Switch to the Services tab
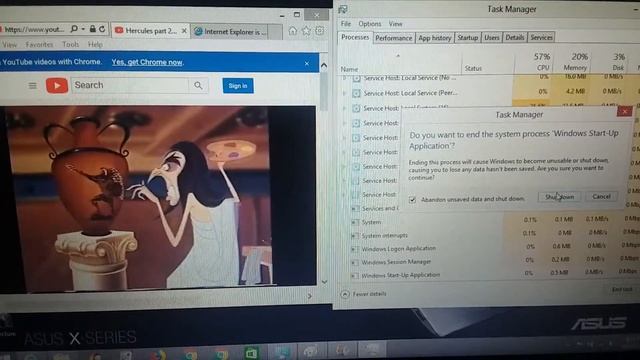Screen dimensions: 640x360 click(x=541, y=38)
